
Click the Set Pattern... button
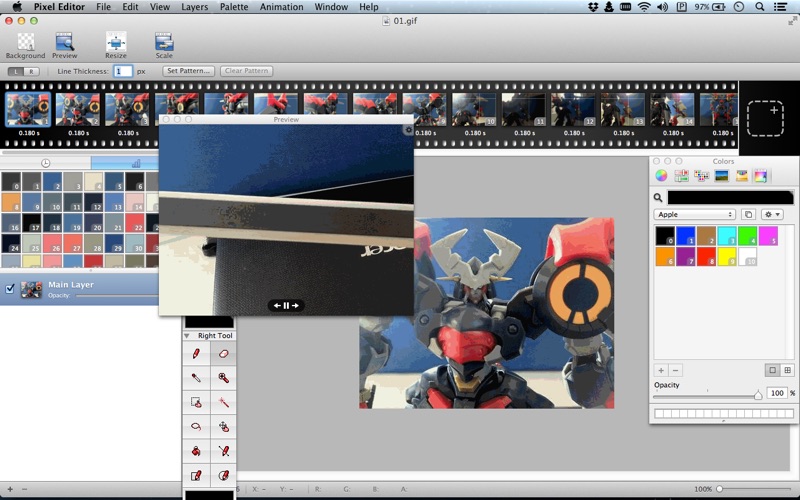point(189,72)
